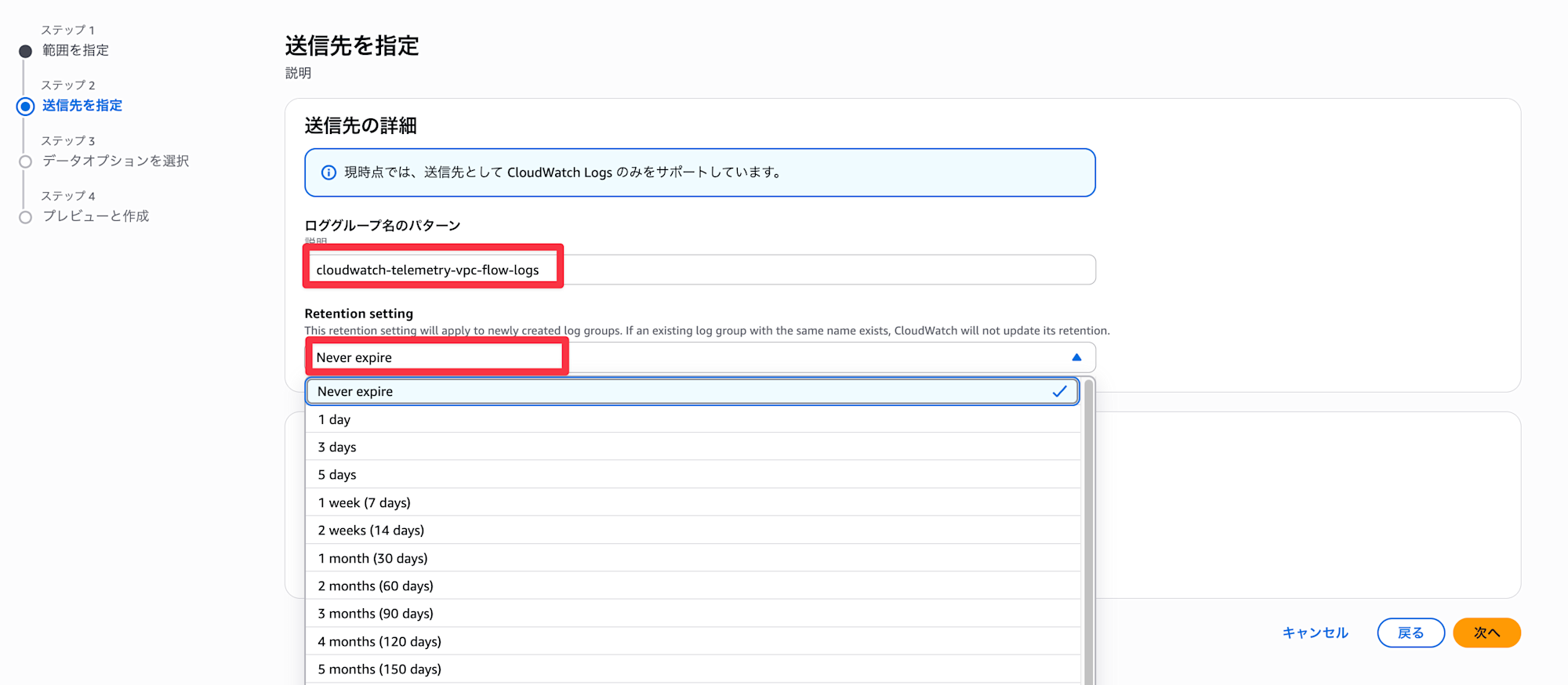This screenshot has height=685, width=1568.
Task: Choose 1 day retention
Action: click(x=692, y=419)
